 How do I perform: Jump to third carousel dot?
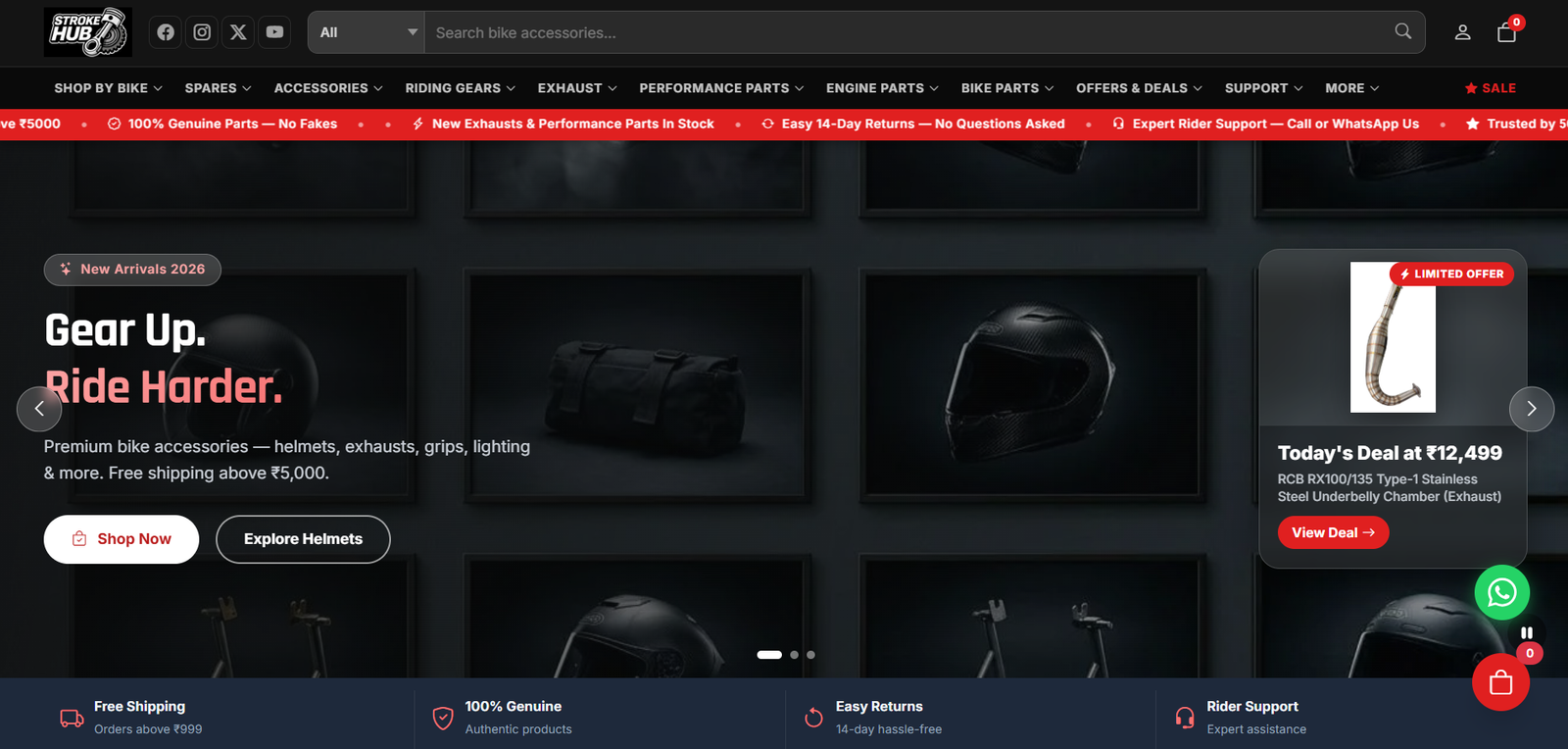tap(810, 655)
